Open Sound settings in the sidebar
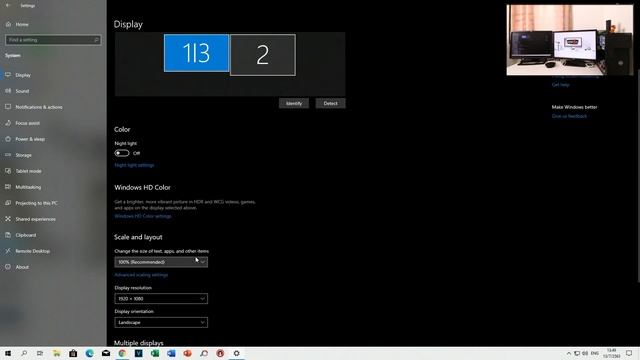 22,91
